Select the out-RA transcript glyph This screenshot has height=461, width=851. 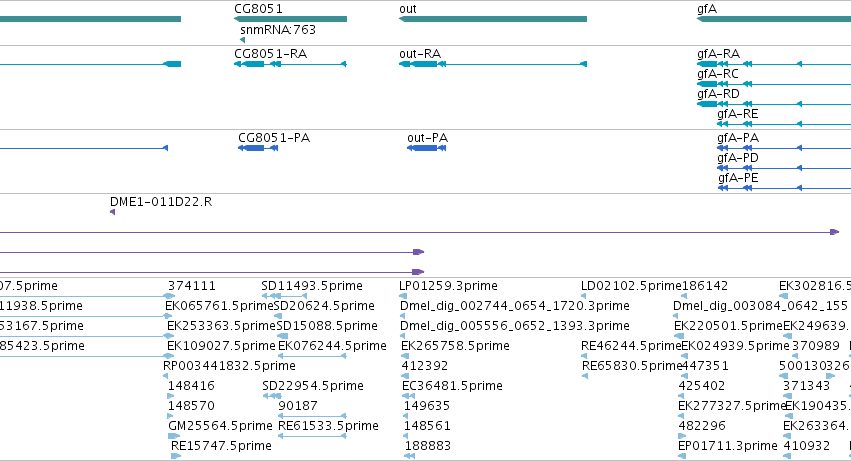coord(493,64)
